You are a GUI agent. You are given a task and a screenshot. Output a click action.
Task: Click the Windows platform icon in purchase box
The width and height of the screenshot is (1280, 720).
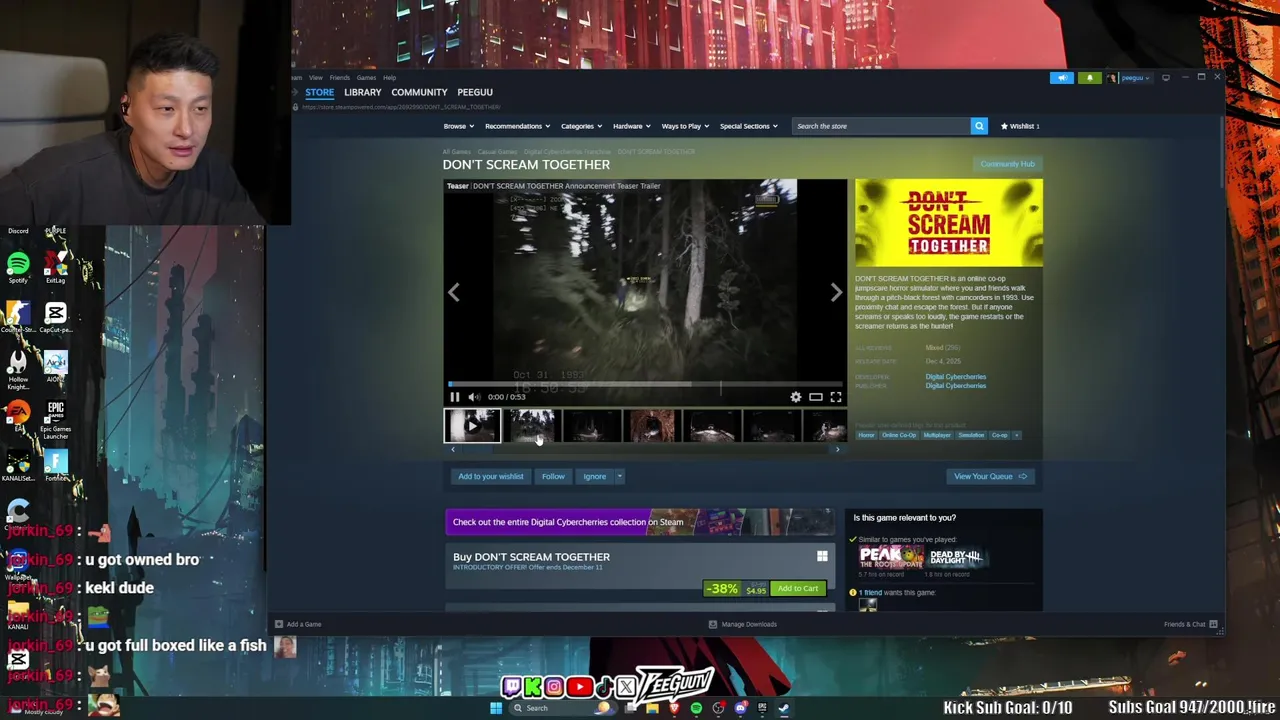(822, 557)
